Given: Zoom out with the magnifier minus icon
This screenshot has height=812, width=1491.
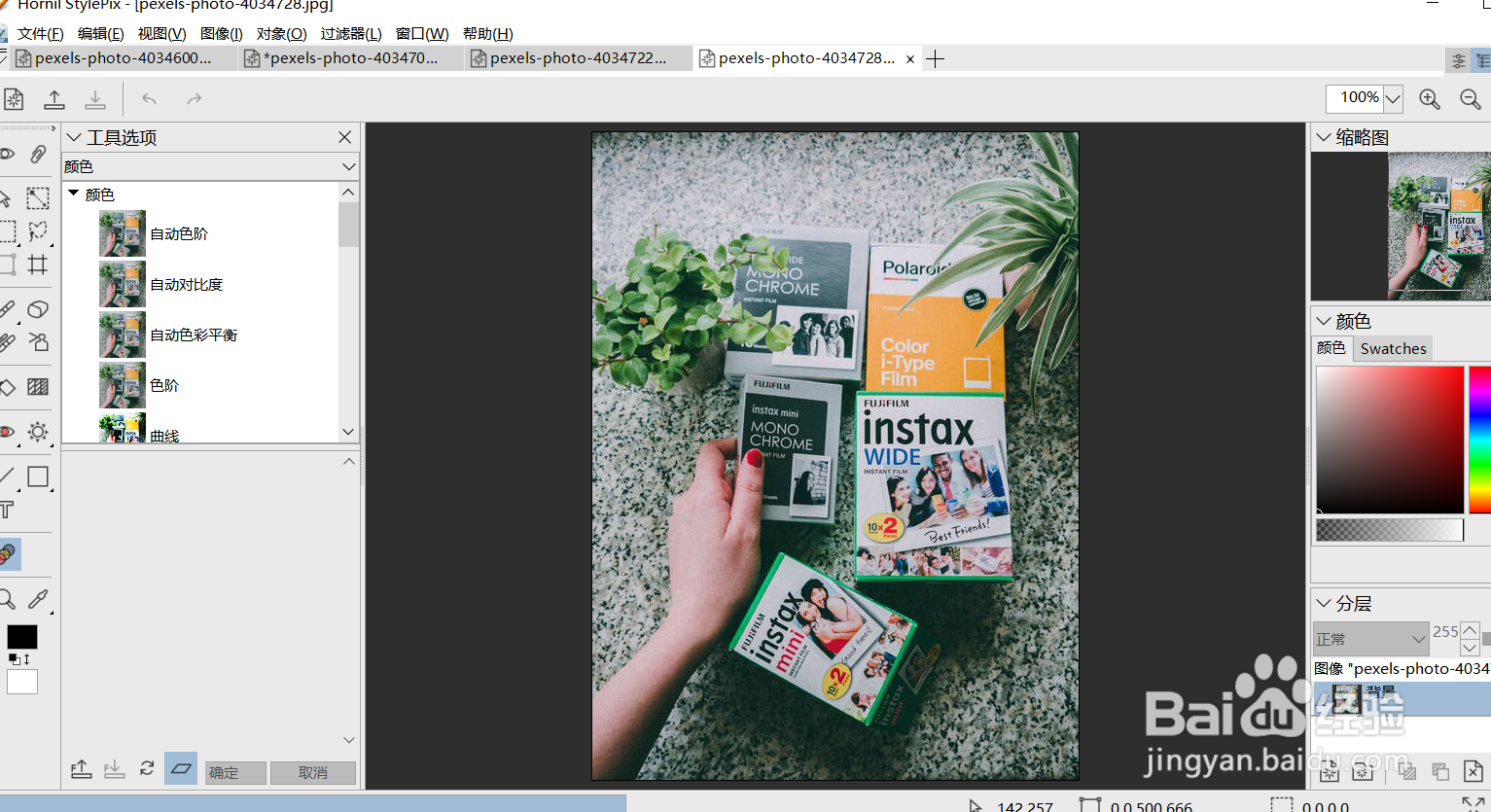Looking at the screenshot, I should pos(1471,99).
